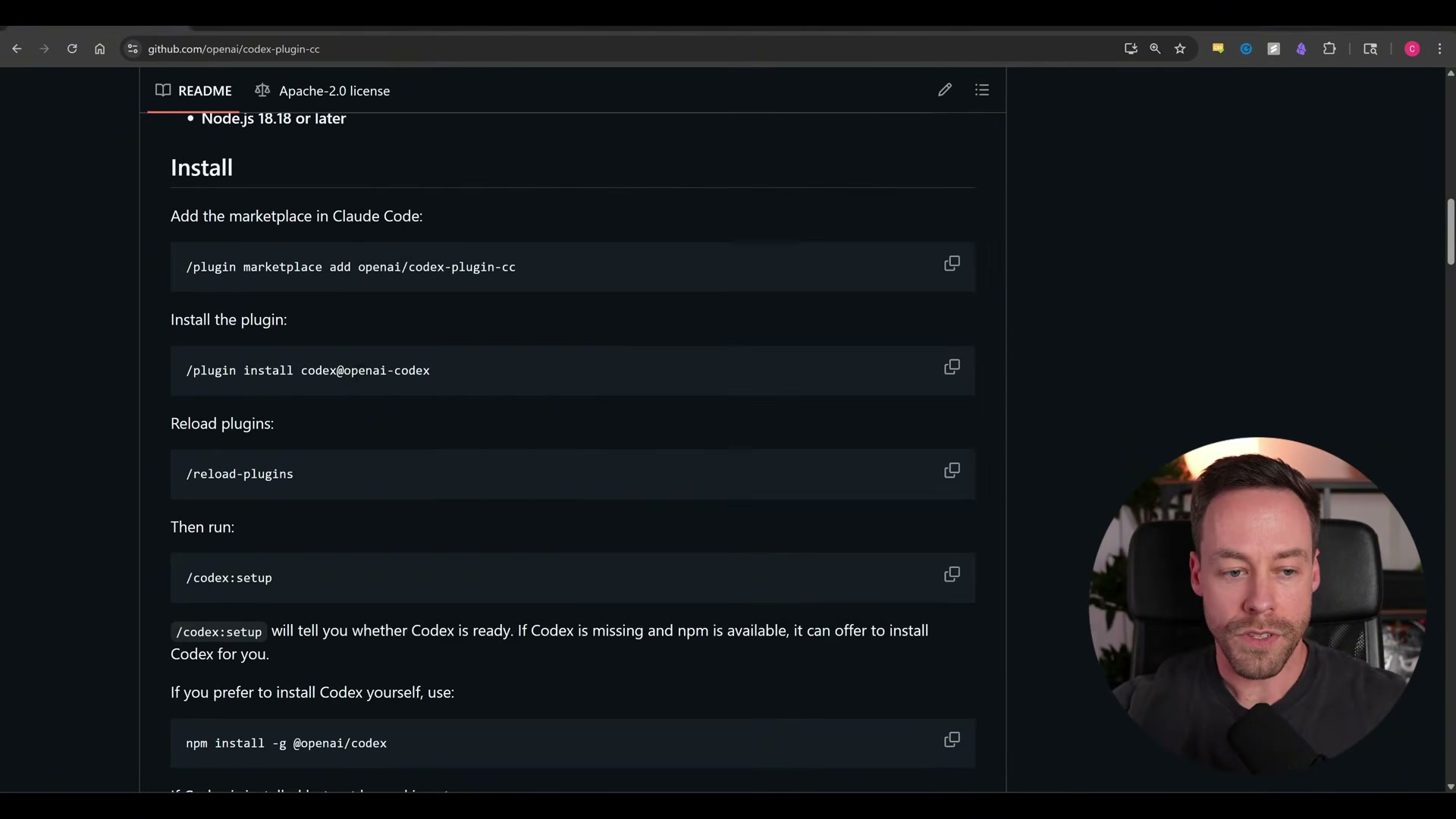1456x819 pixels.
Task: Toggle the bookmark star for this page
Action: coord(1181,49)
